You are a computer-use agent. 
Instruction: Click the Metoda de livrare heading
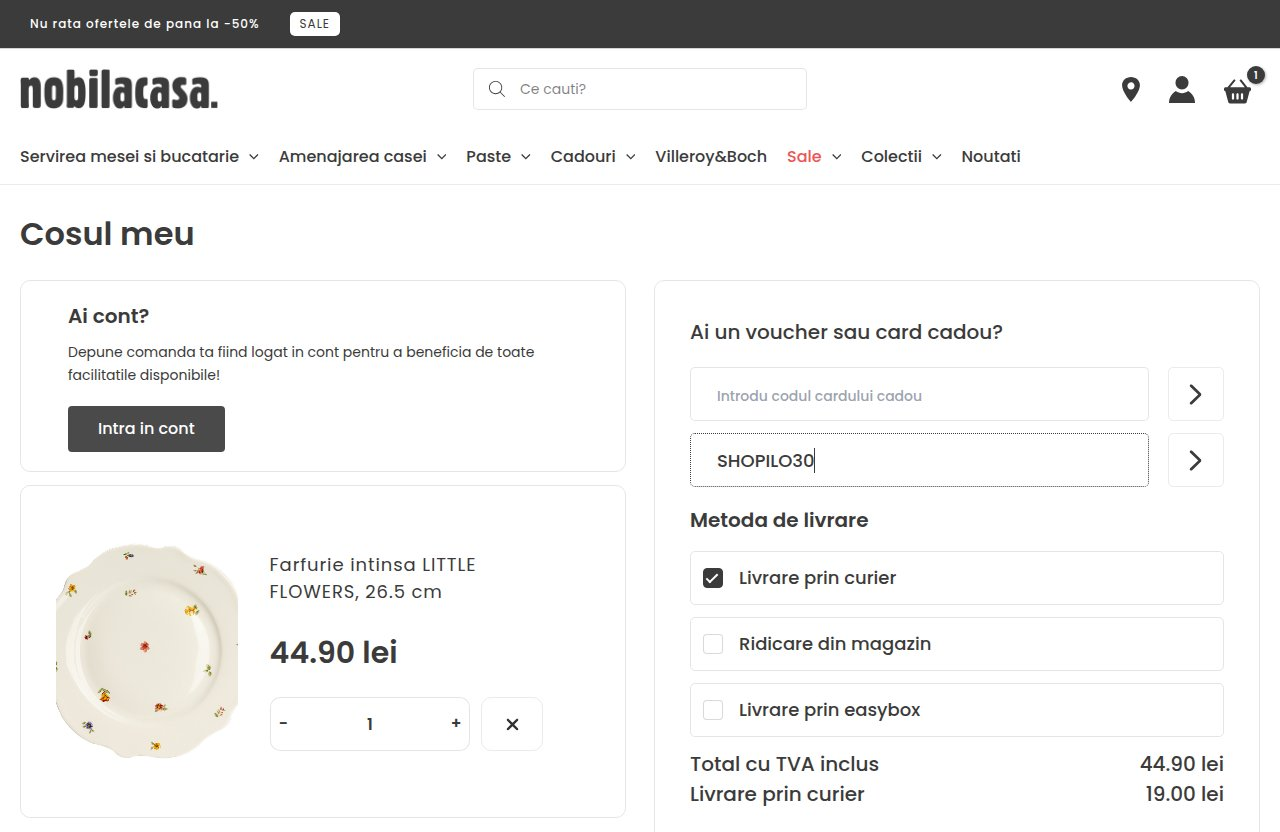[x=779, y=520]
